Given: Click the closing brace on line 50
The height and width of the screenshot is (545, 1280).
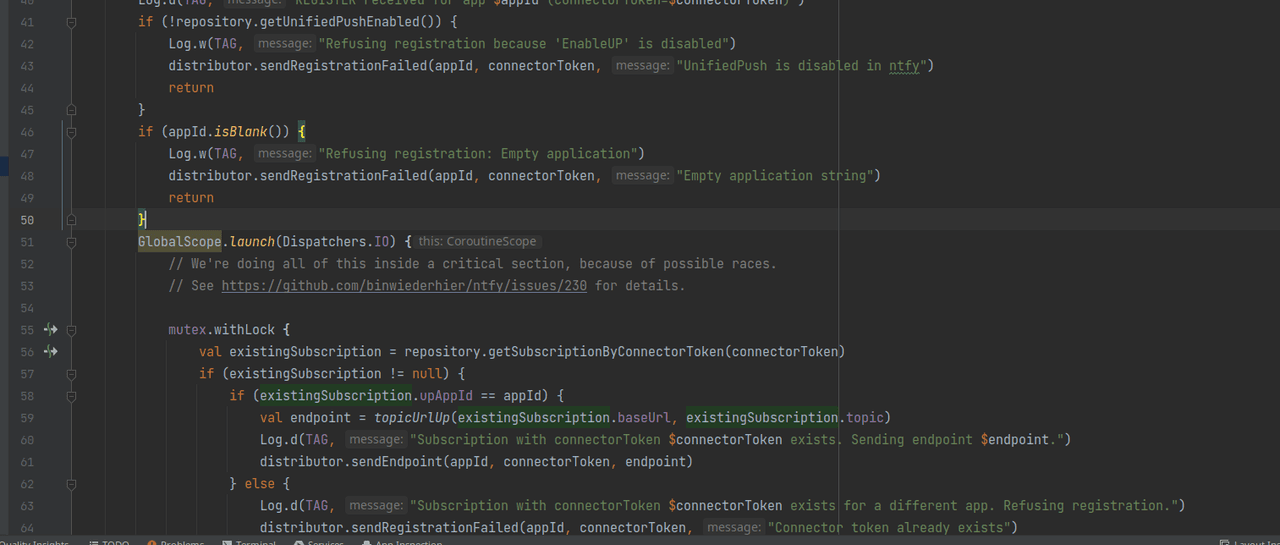Looking at the screenshot, I should tap(142, 219).
